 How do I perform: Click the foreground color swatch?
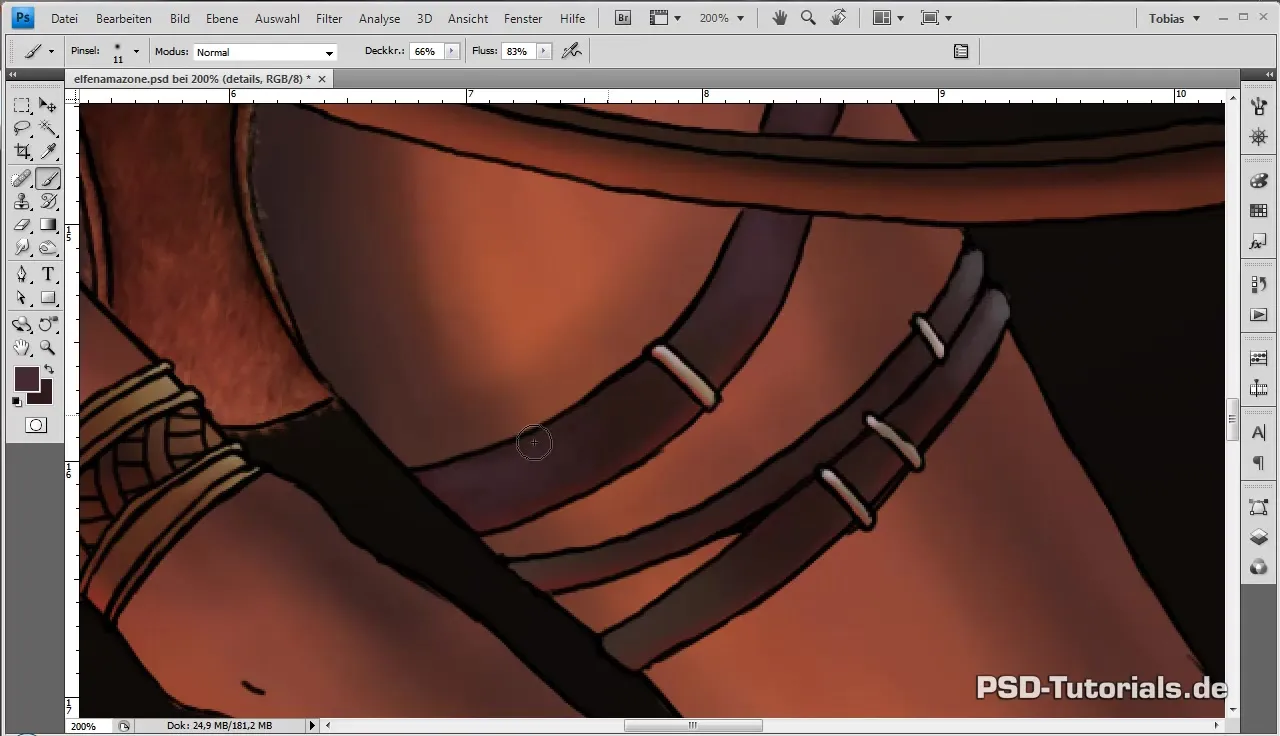coord(26,379)
